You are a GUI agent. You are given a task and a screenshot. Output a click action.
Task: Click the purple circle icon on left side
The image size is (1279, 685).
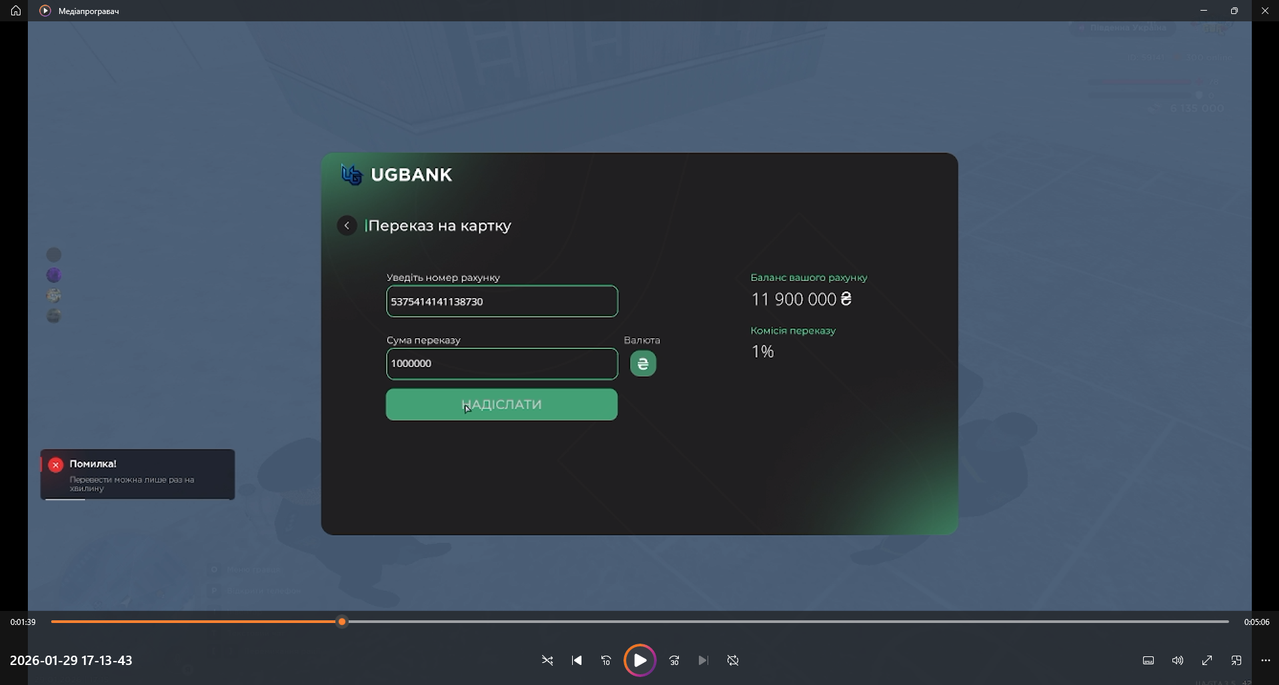54,275
